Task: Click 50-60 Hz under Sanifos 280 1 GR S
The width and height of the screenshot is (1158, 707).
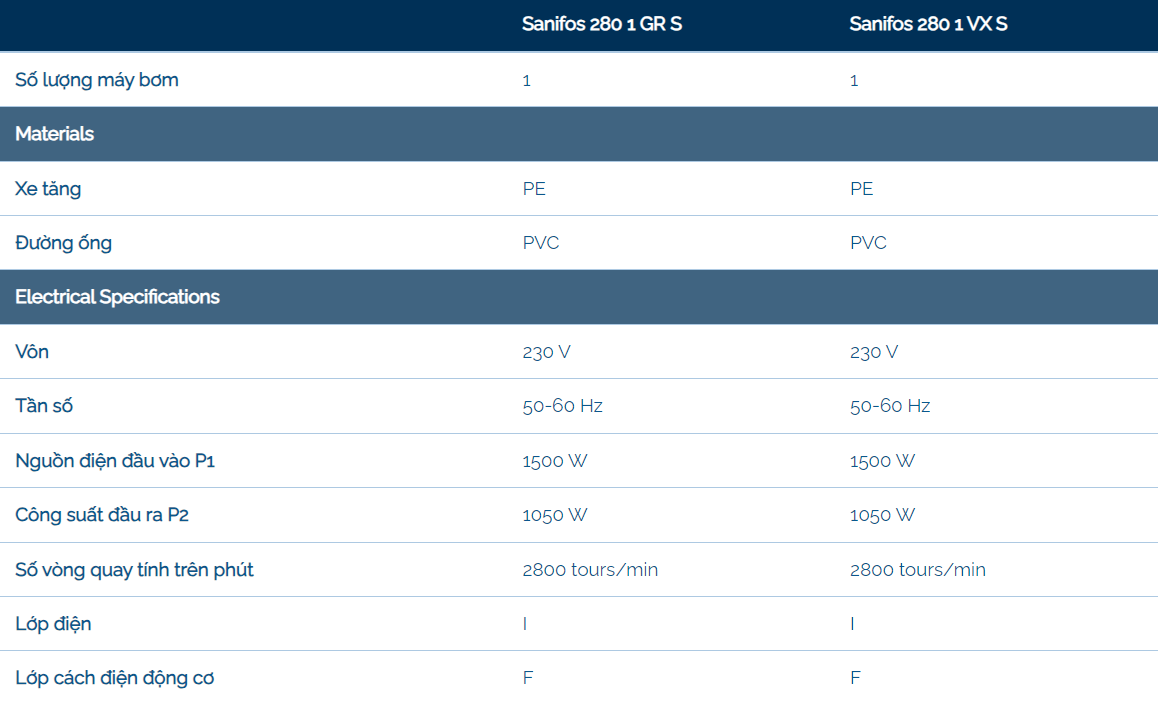Action: 562,406
